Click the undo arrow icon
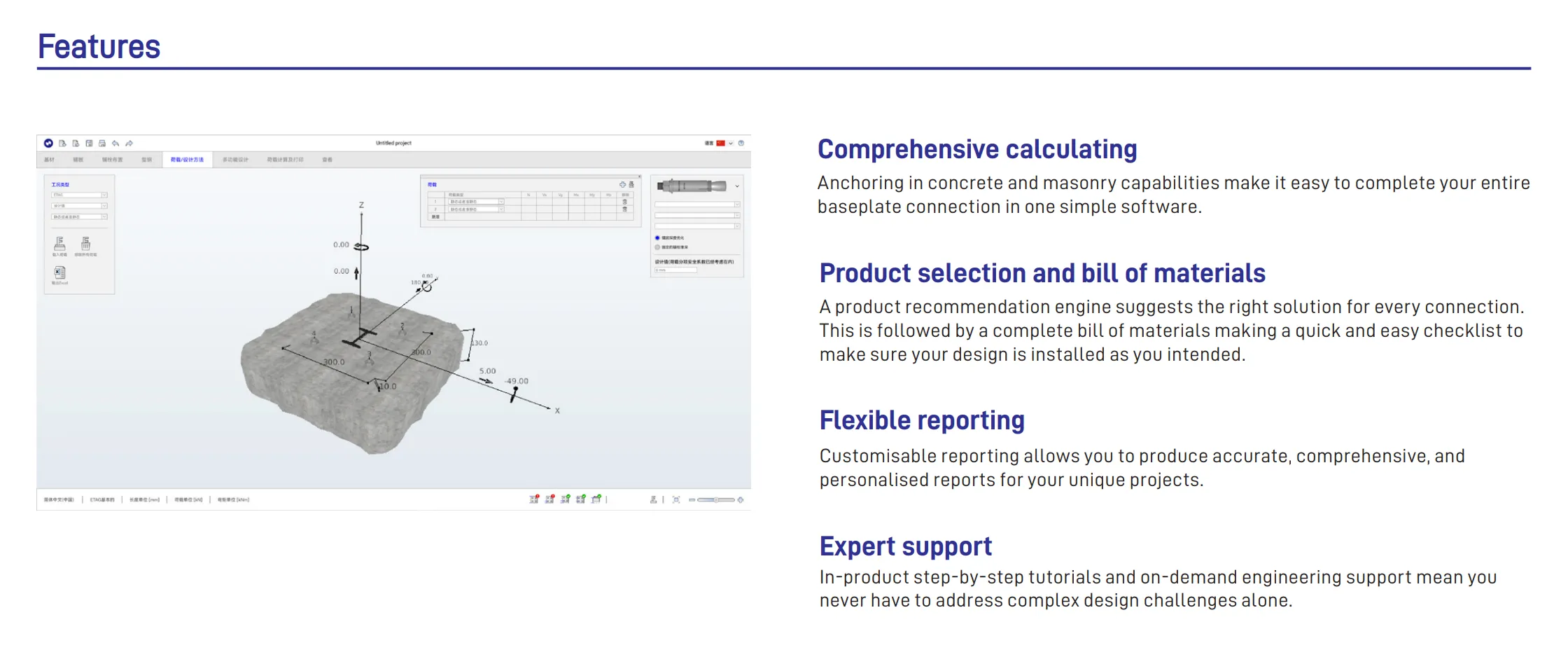The width and height of the screenshot is (1568, 664). pos(115,143)
